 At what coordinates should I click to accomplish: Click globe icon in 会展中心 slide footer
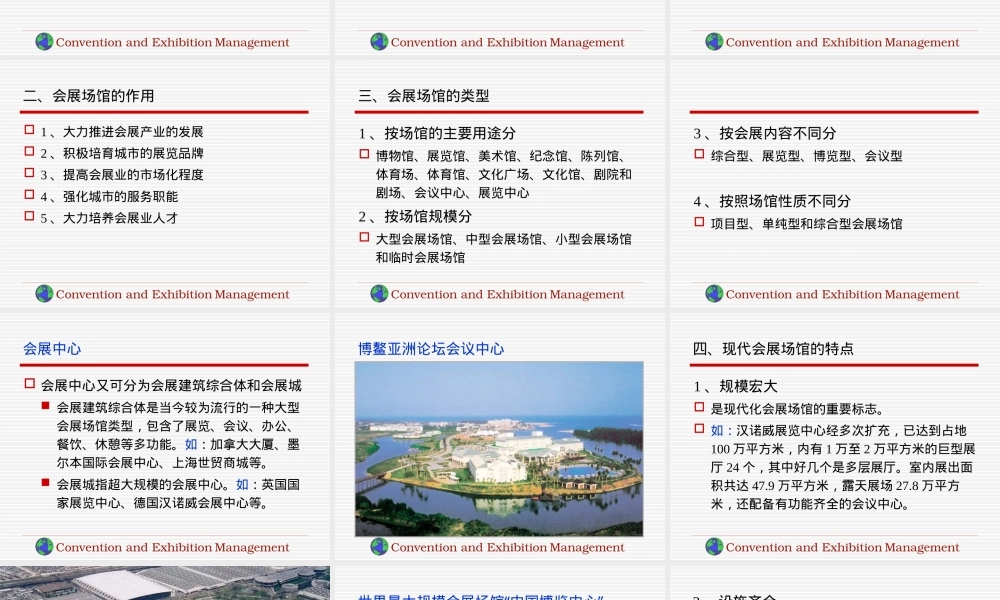click(44, 546)
